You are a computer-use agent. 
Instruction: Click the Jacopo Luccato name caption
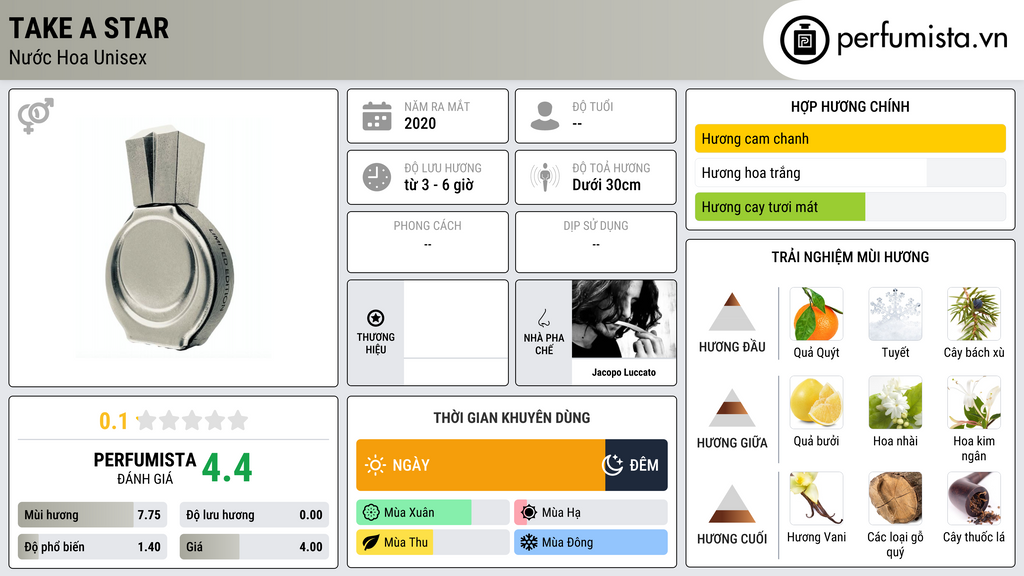point(624,372)
